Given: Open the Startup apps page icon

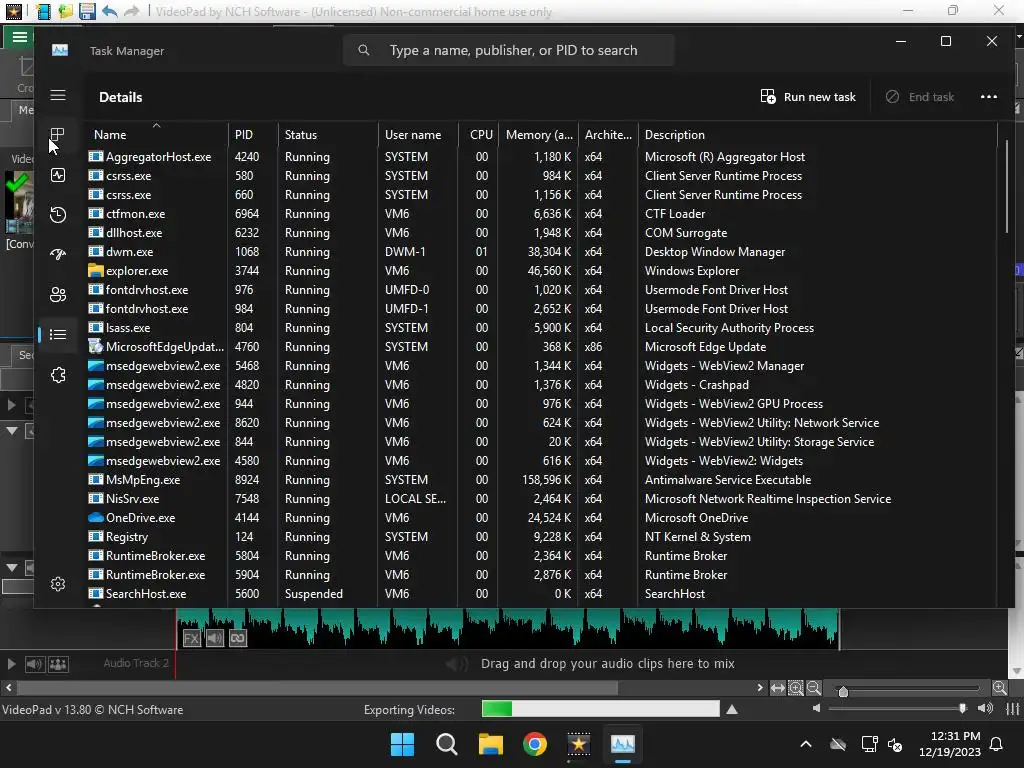Looking at the screenshot, I should point(57,255).
